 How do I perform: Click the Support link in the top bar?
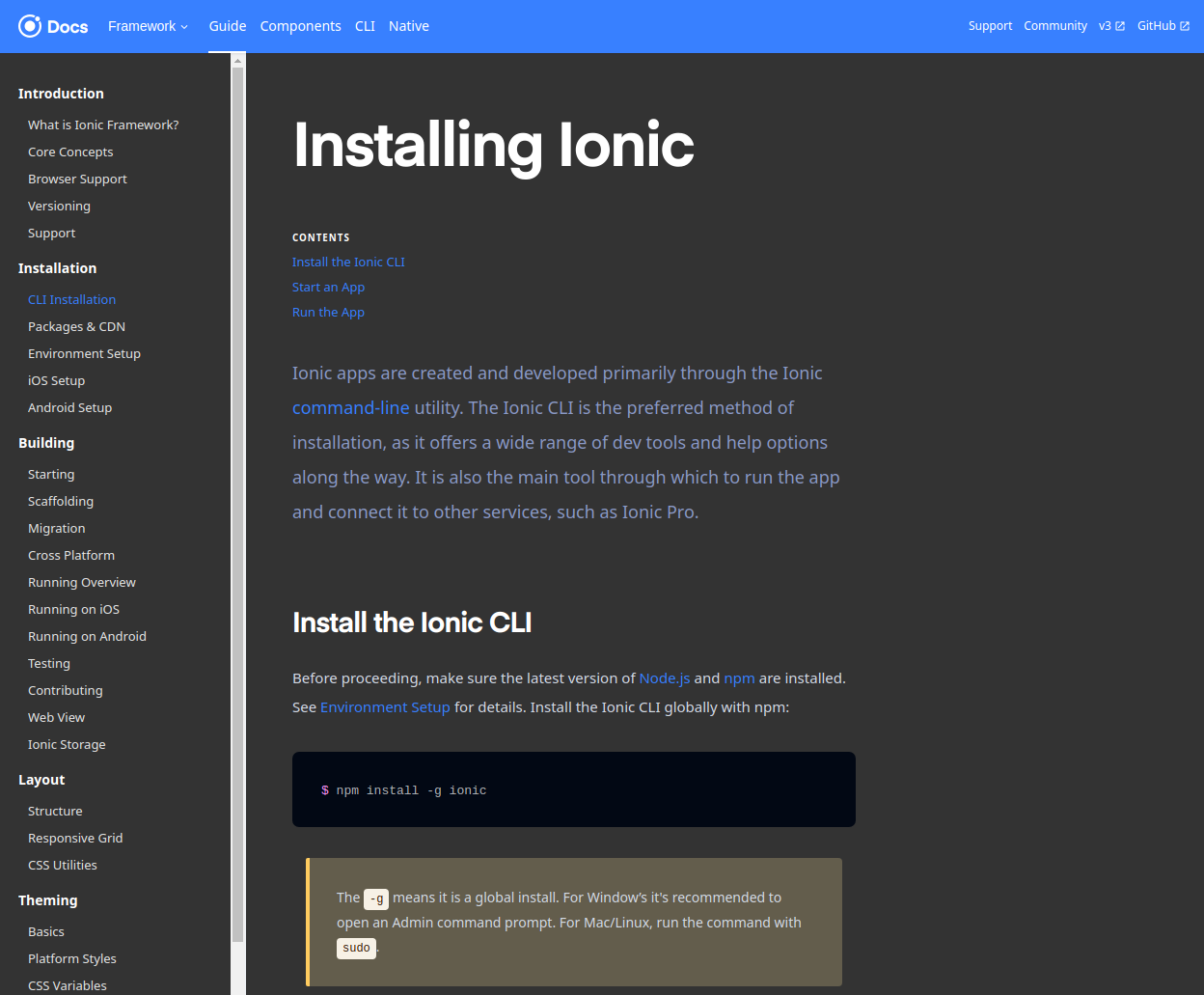click(x=990, y=26)
